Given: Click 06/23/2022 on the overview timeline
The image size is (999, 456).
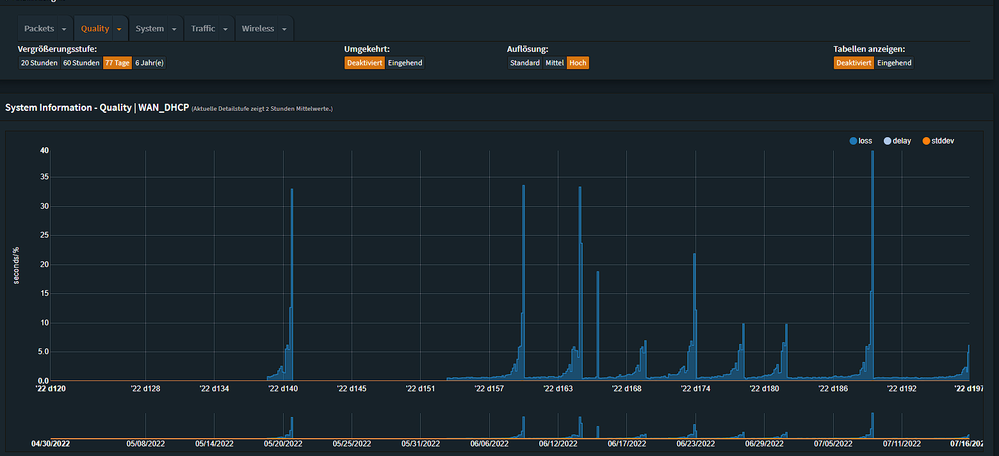Looking at the screenshot, I should 695,443.
